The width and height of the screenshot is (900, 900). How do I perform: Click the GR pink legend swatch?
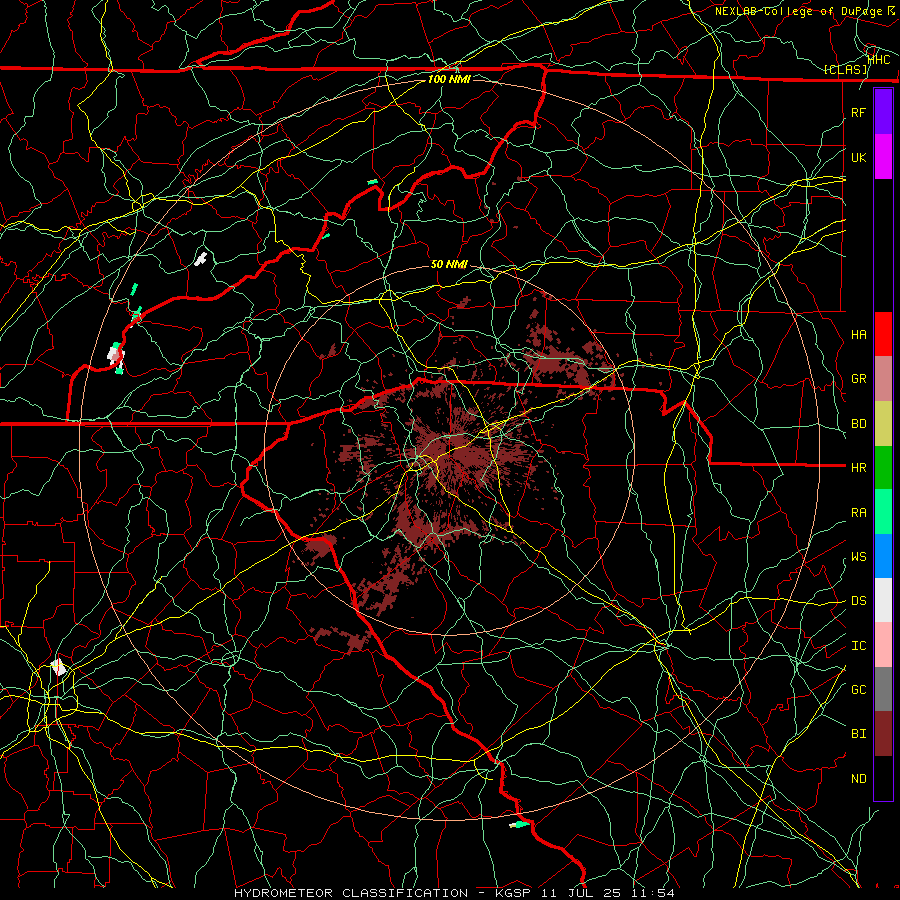(x=883, y=379)
